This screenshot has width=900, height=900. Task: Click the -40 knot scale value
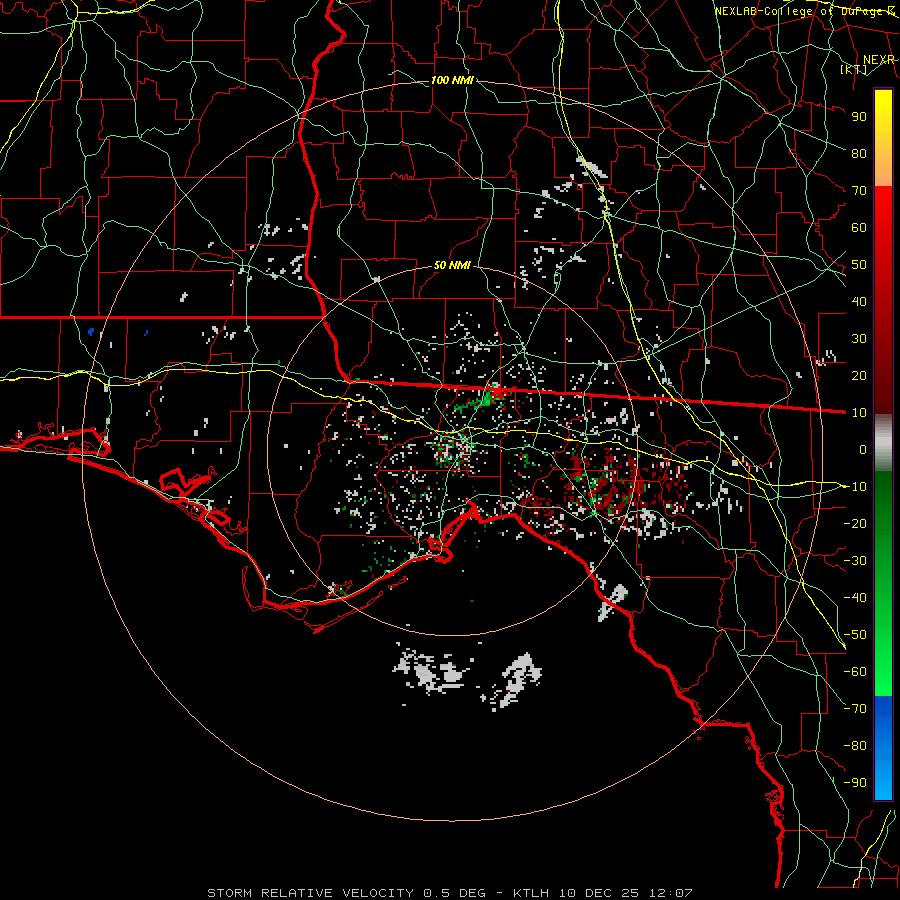[x=855, y=598]
